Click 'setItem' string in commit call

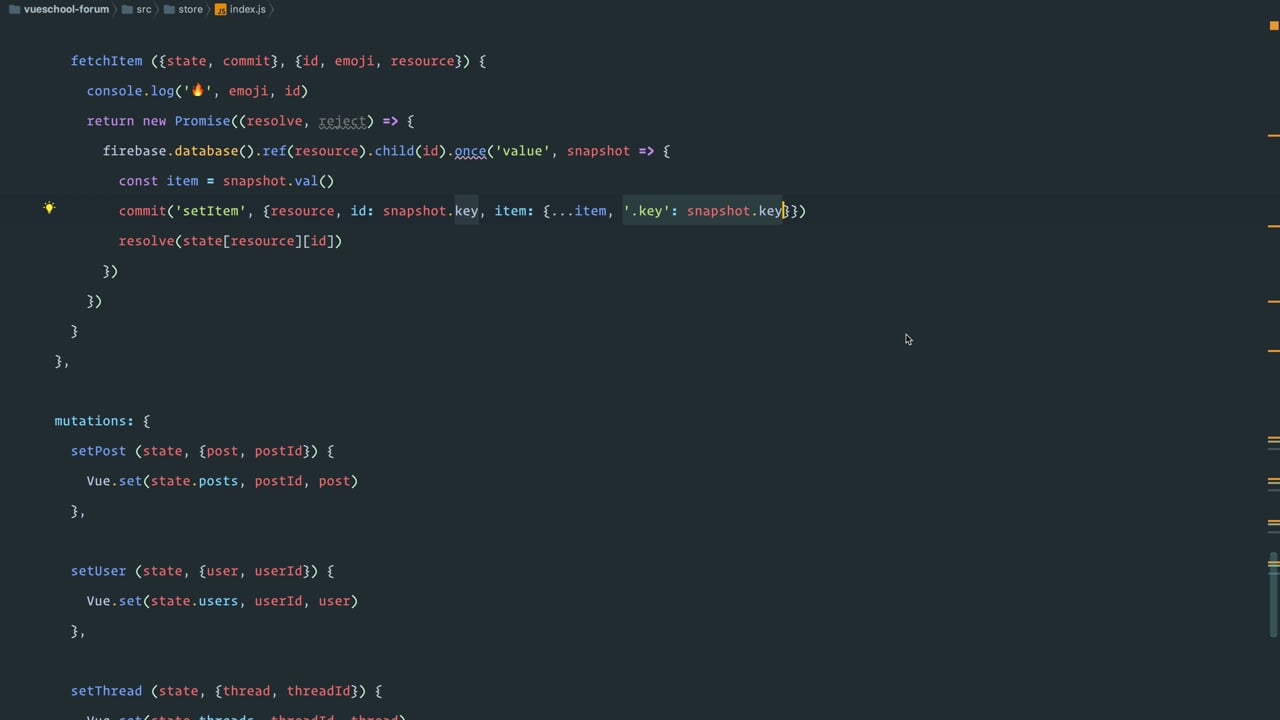pyautogui.click(x=211, y=211)
